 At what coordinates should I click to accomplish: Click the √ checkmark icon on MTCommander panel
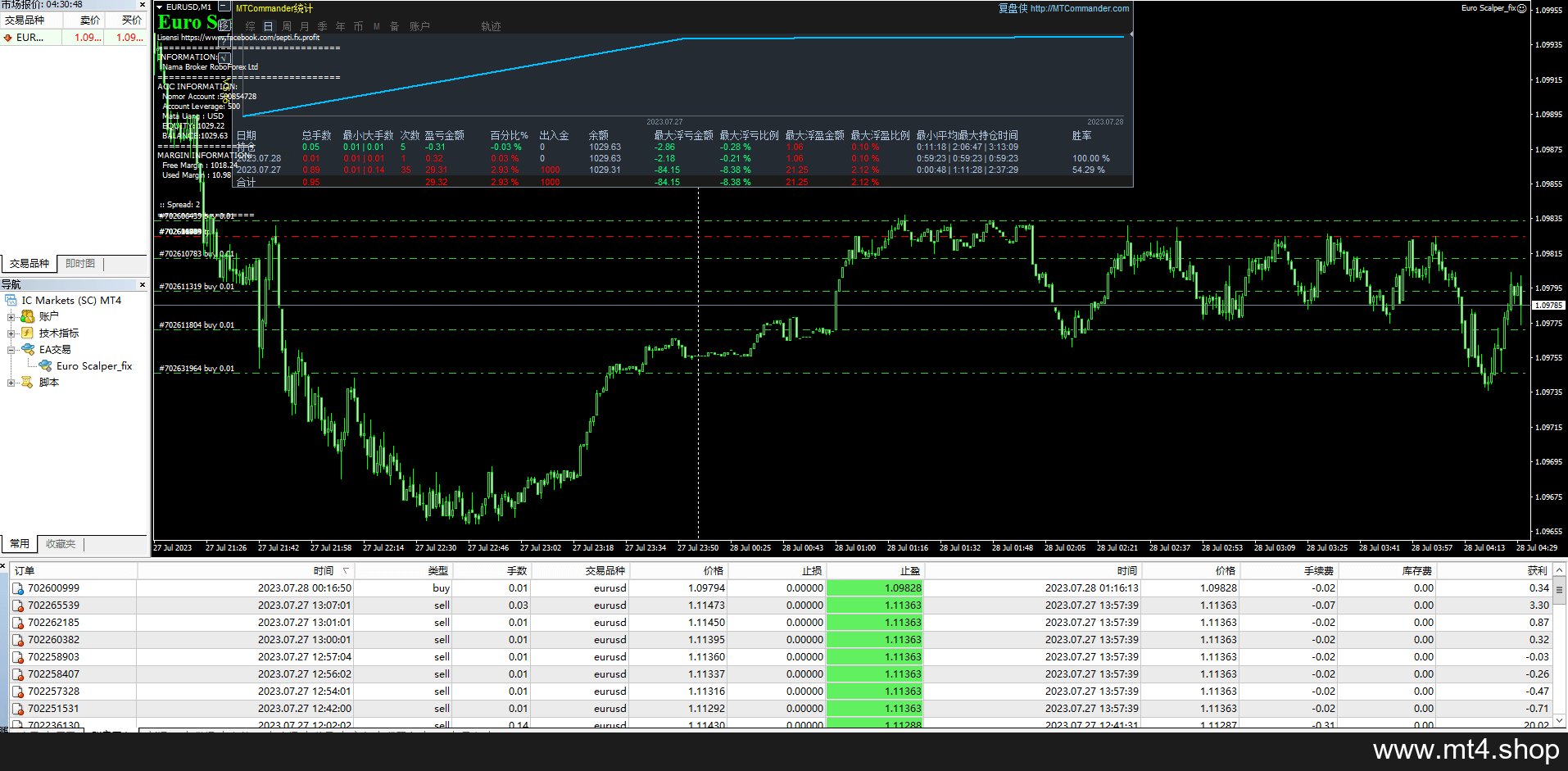224,58
